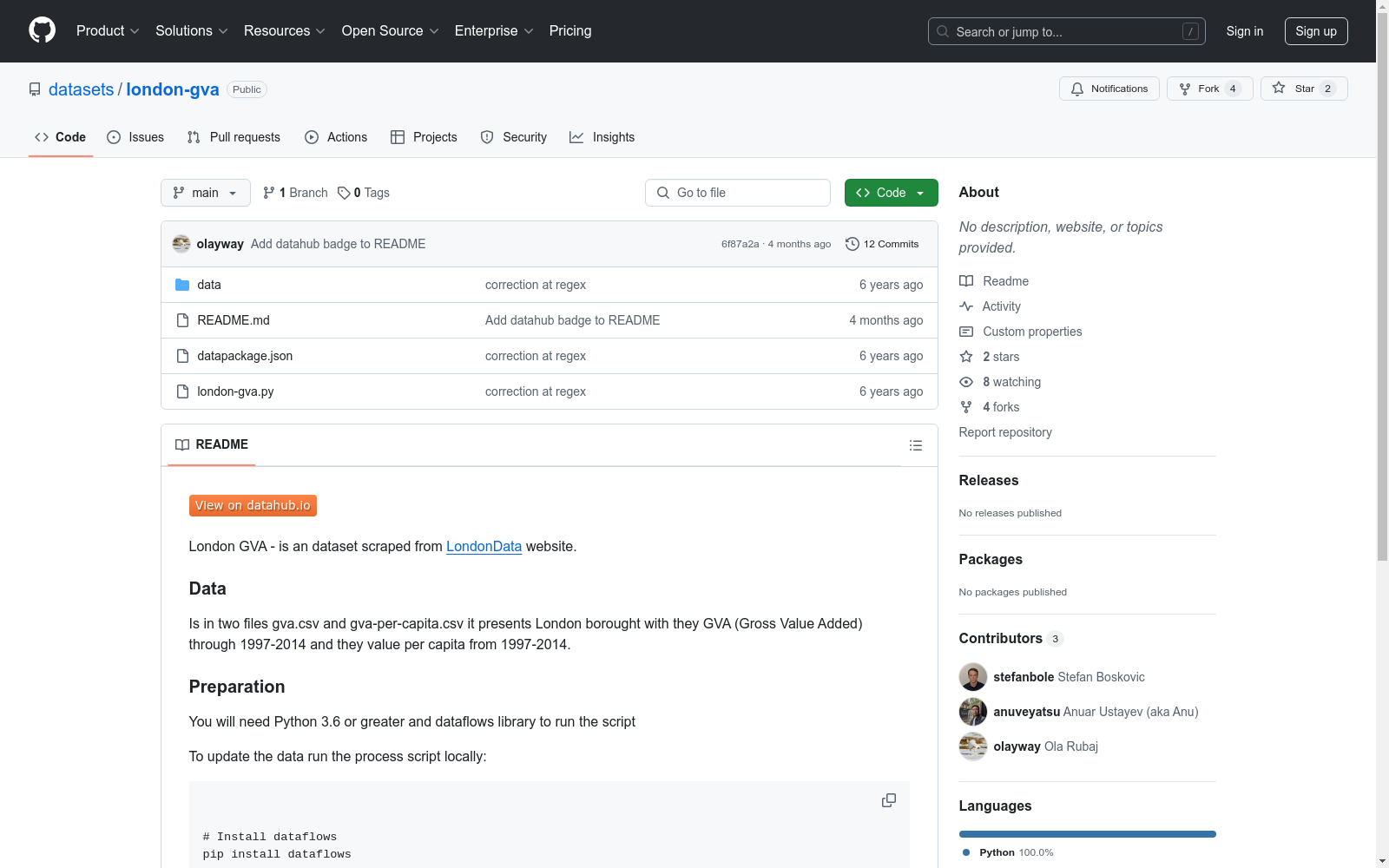Click the data folder icon
The height and width of the screenshot is (868, 1389).
pyautogui.click(x=182, y=285)
